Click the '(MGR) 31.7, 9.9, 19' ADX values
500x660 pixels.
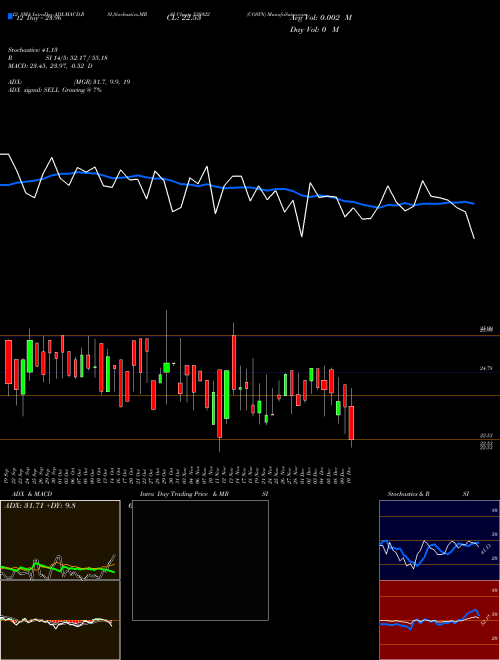[x=101, y=82]
